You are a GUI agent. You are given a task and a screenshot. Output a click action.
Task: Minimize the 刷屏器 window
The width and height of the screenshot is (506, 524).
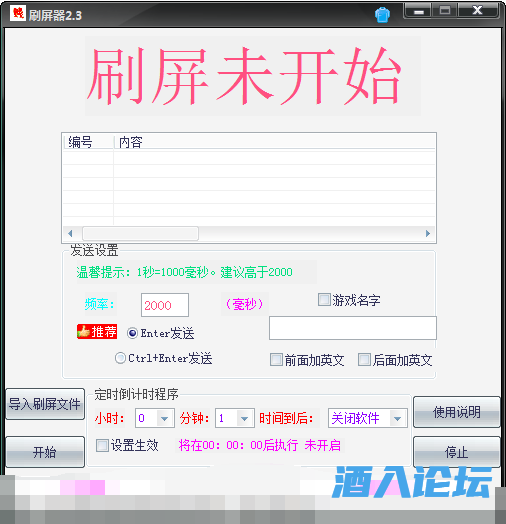pos(418,11)
